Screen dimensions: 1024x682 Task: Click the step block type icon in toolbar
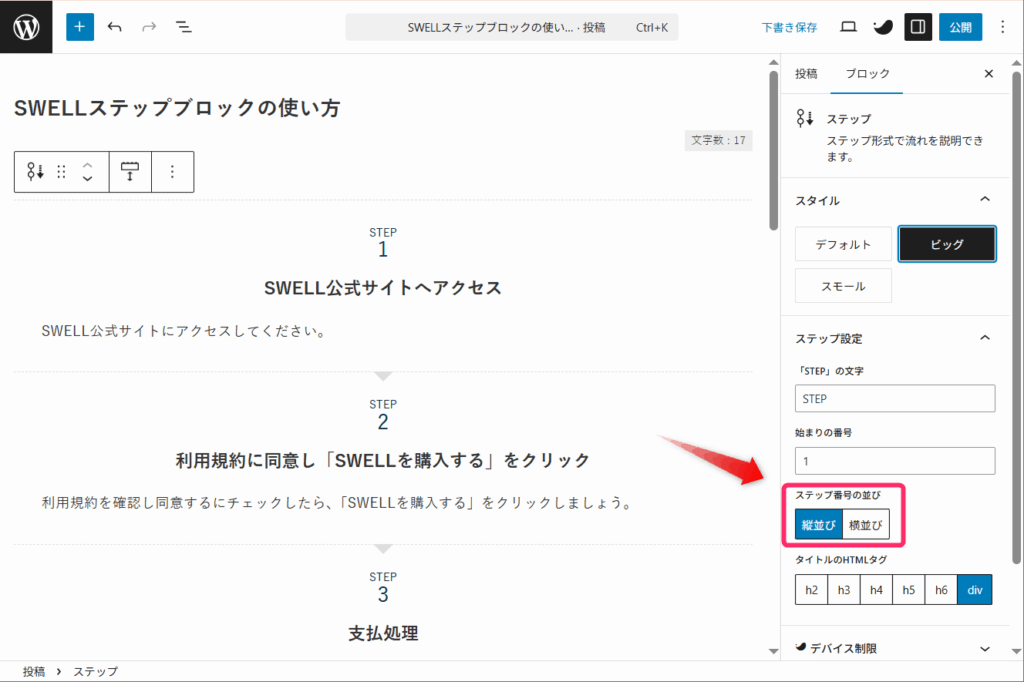pyautogui.click(x=36, y=172)
